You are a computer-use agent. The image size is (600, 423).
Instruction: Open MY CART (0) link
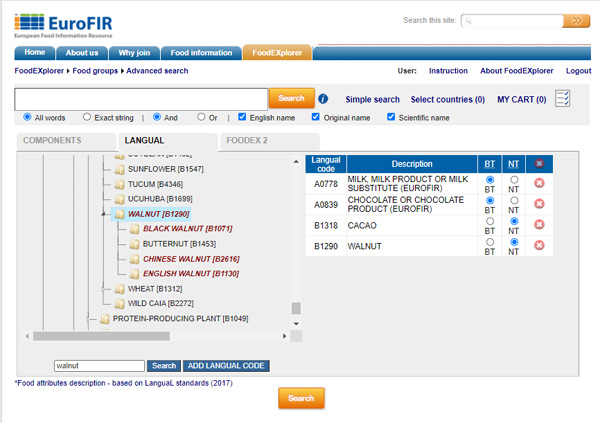pos(522,100)
